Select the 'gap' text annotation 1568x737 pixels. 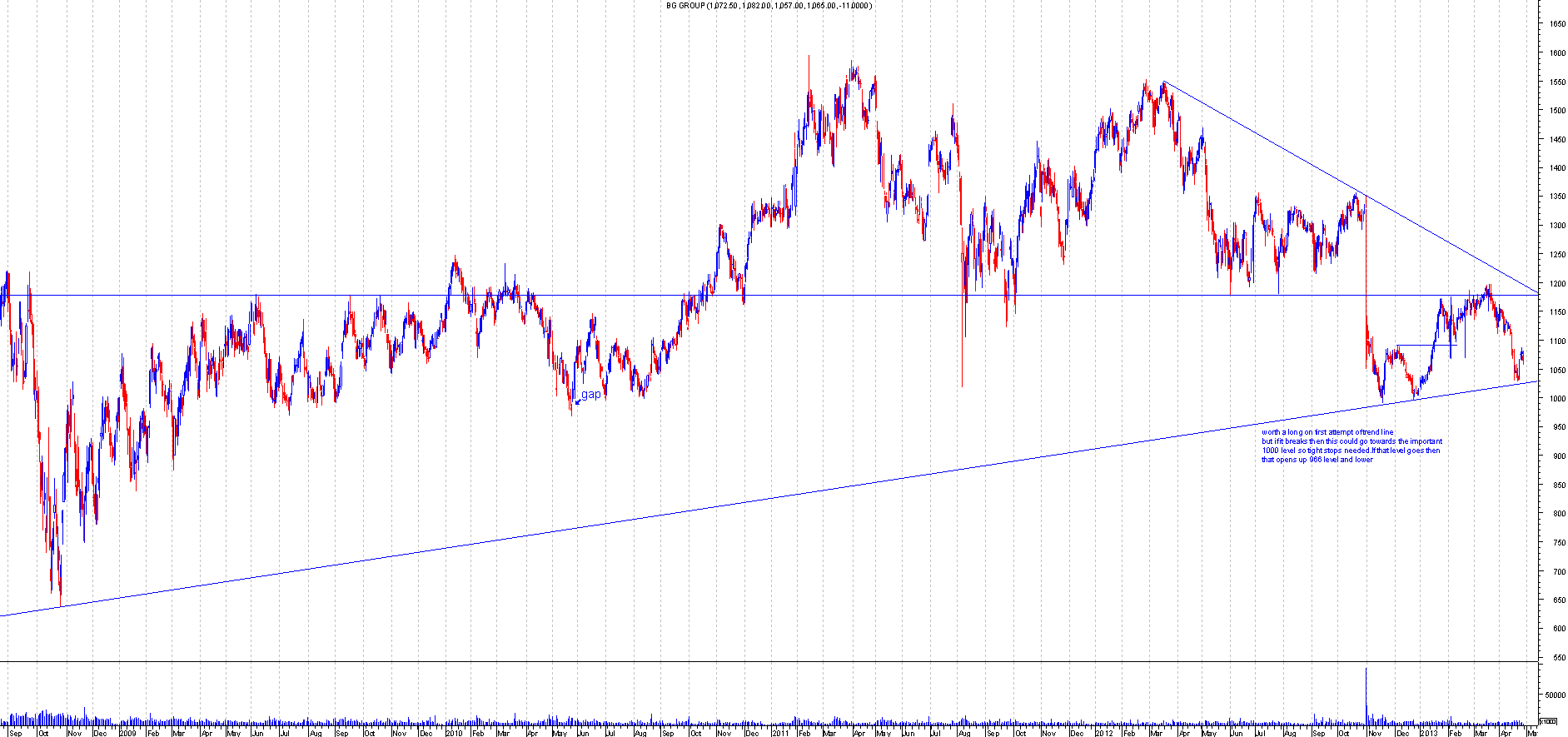tap(591, 394)
